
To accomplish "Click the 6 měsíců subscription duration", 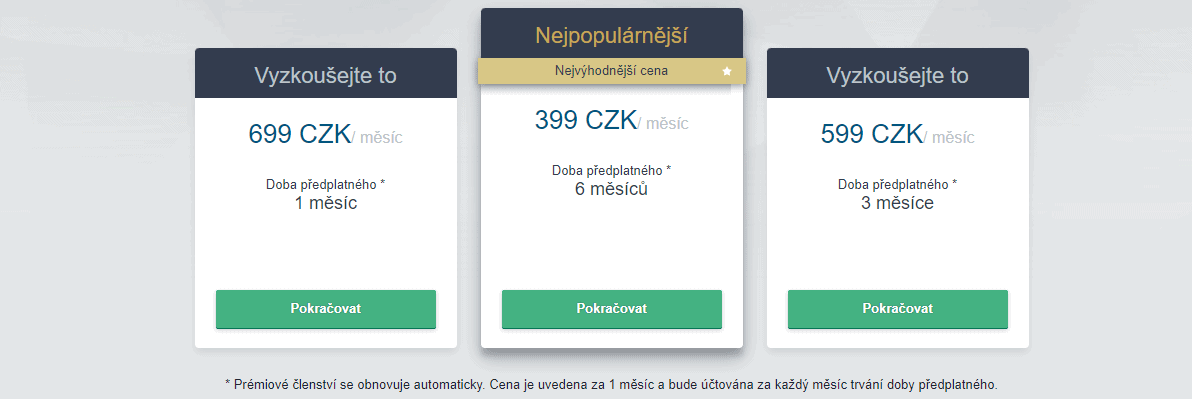I will click(x=612, y=188).
